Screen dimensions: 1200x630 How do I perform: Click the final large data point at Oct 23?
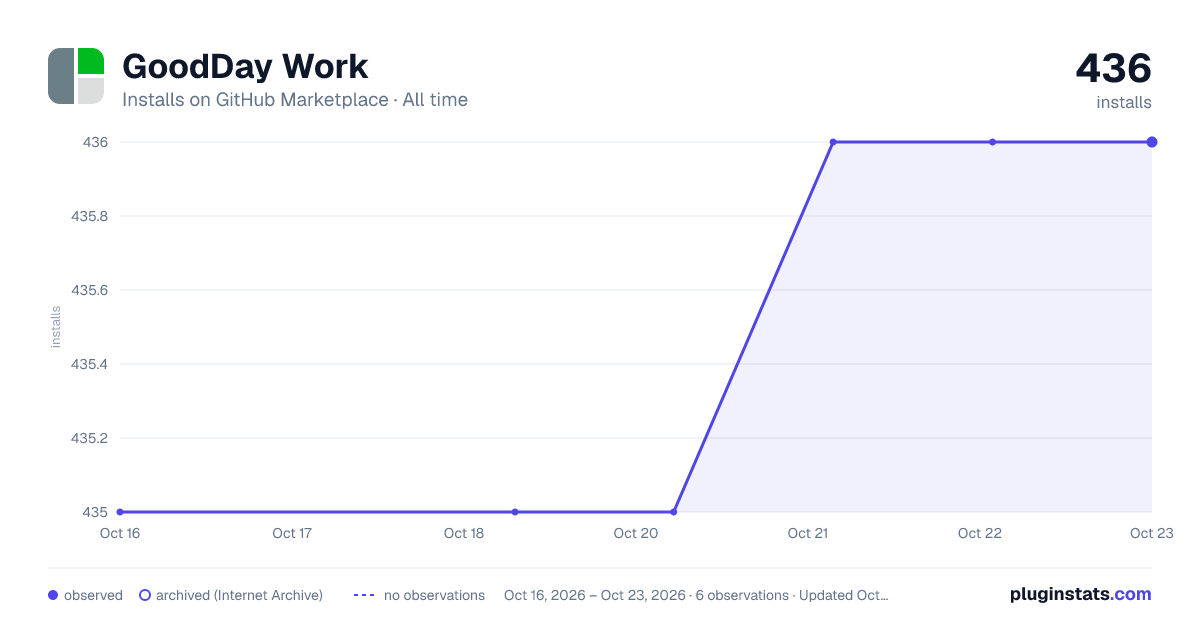tap(1152, 142)
